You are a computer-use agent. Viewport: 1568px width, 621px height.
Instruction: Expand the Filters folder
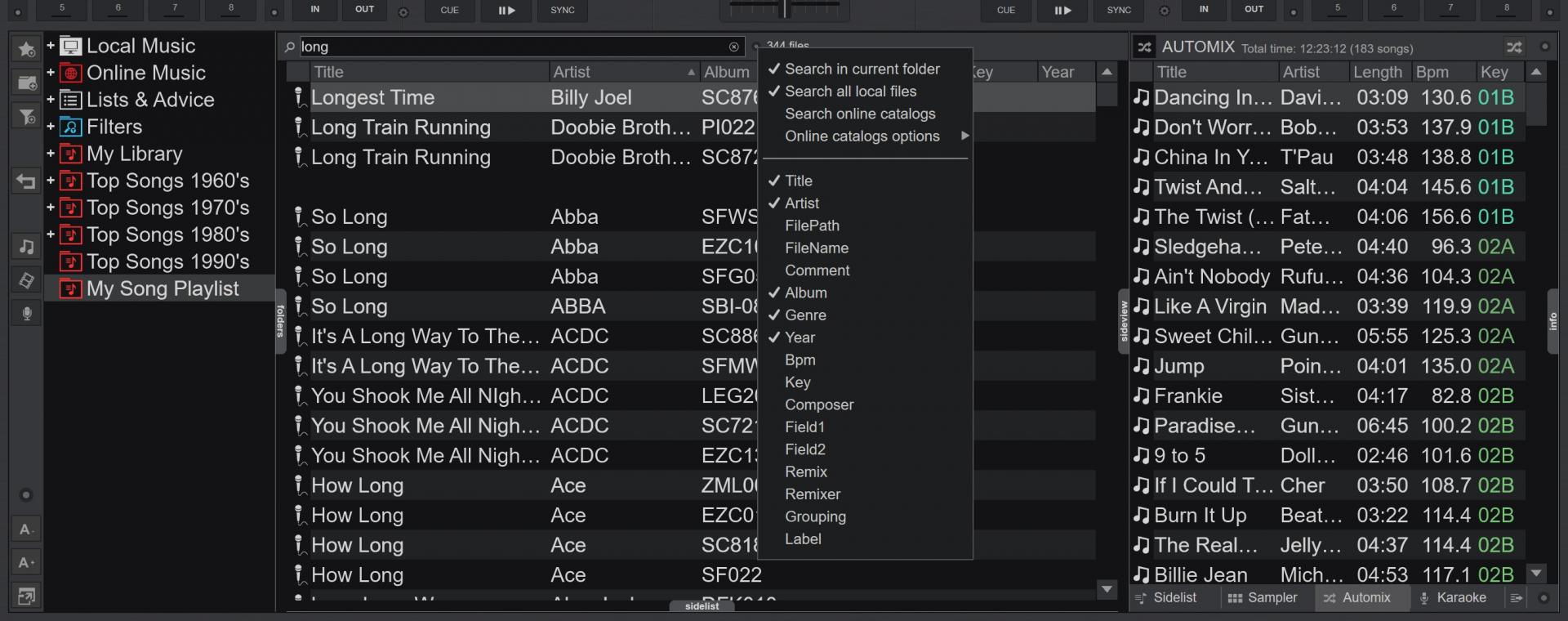(x=51, y=127)
